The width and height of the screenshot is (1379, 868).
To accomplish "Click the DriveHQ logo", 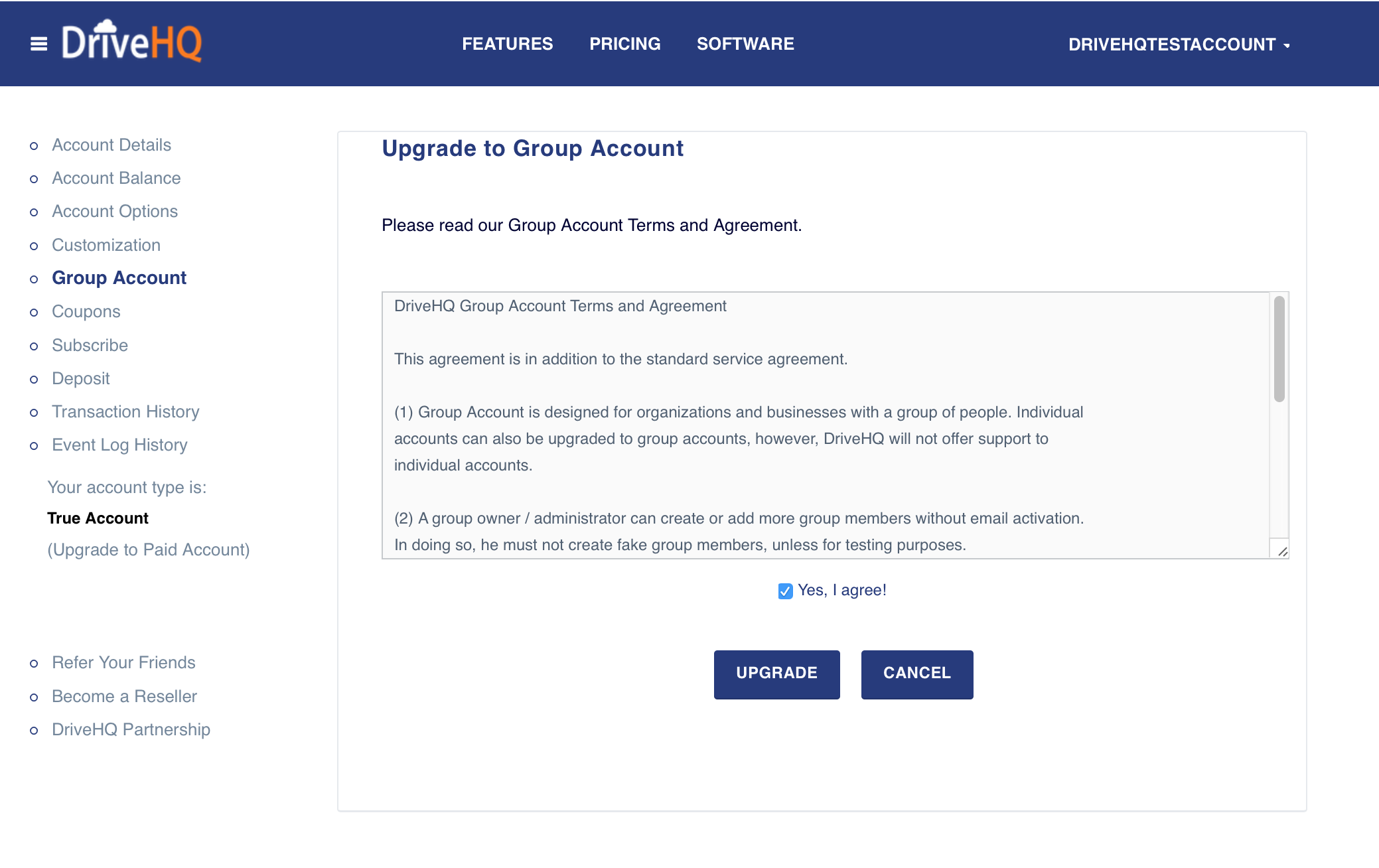I will (x=132, y=42).
